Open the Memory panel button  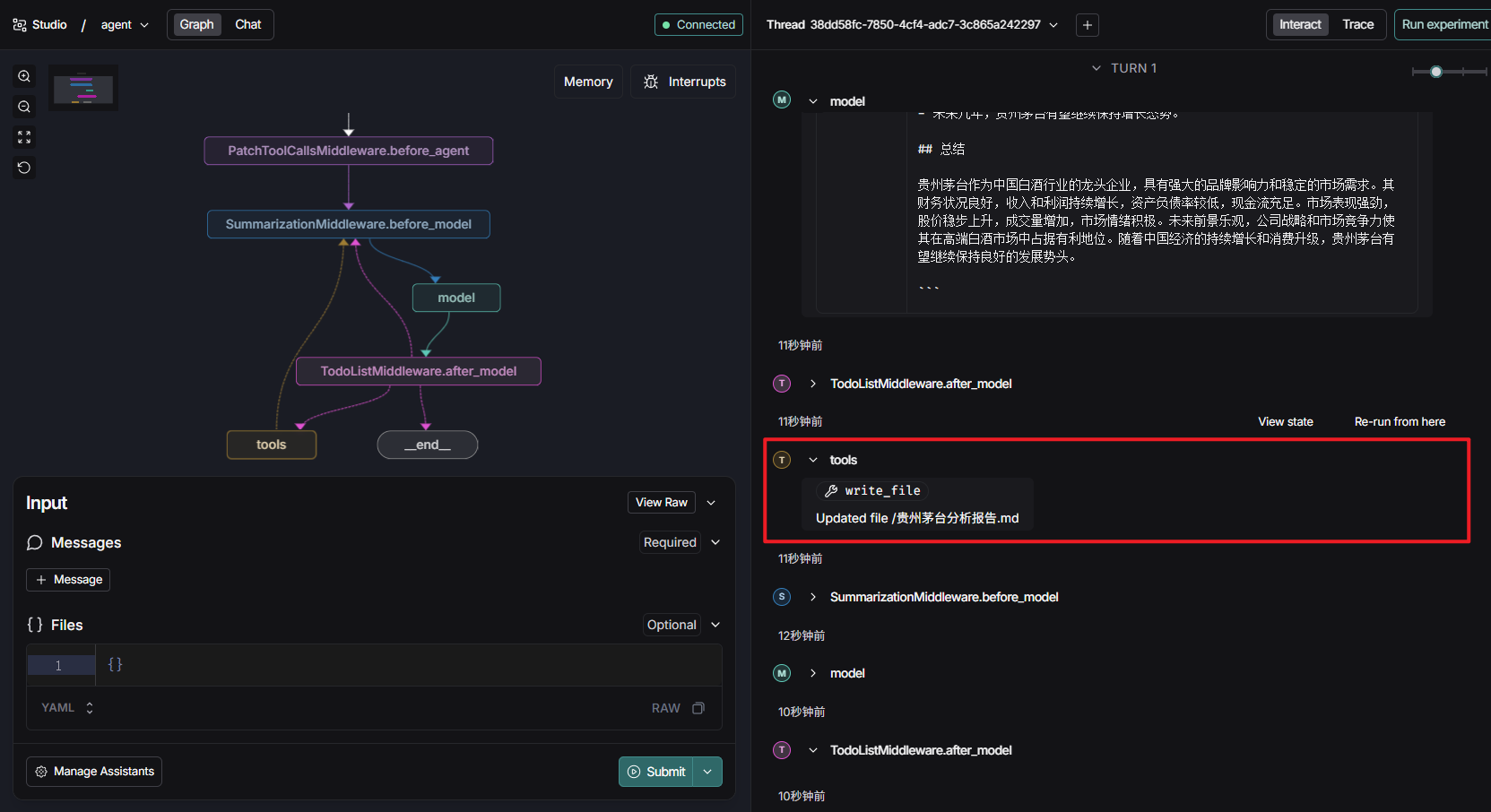[588, 82]
